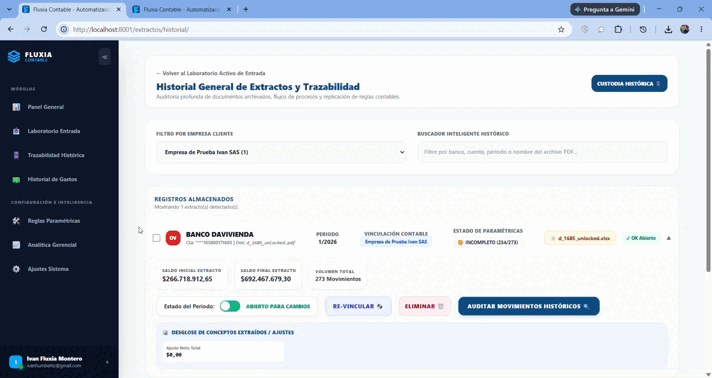Click the Historial de Gastos icon

(16, 179)
